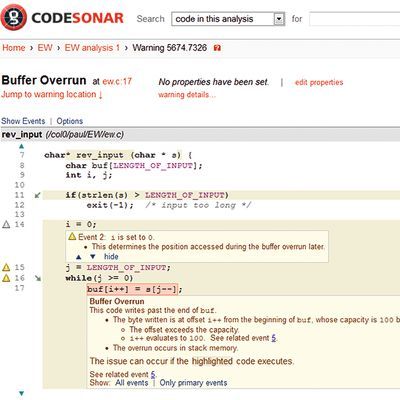400x400 pixels.
Task: Open the EW analysis 1 breadcrumb
Action: 92,48
